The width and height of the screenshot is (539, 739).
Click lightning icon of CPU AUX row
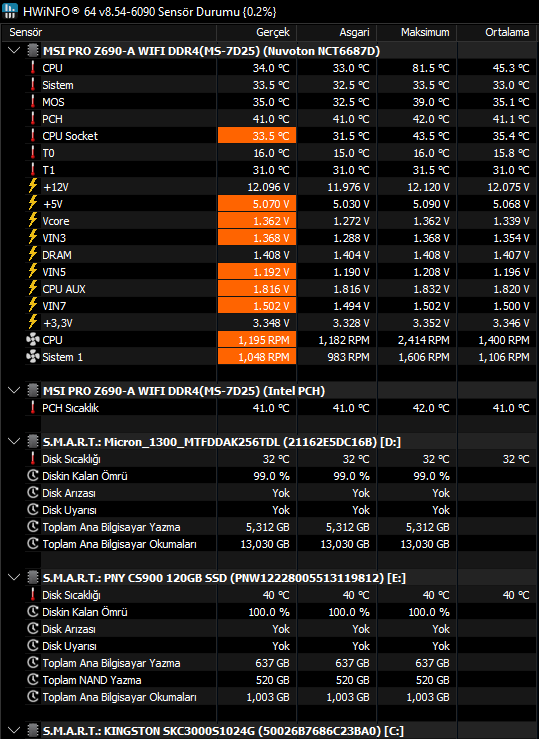[x=33, y=288]
